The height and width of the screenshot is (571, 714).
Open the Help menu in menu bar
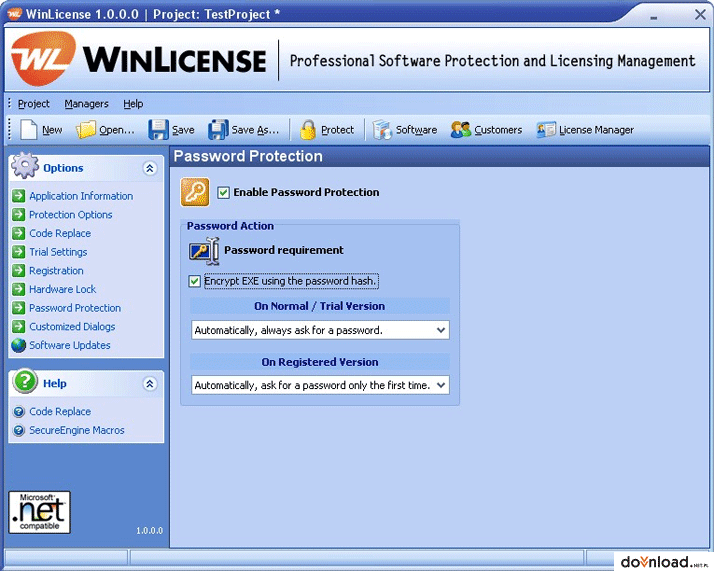[133, 104]
